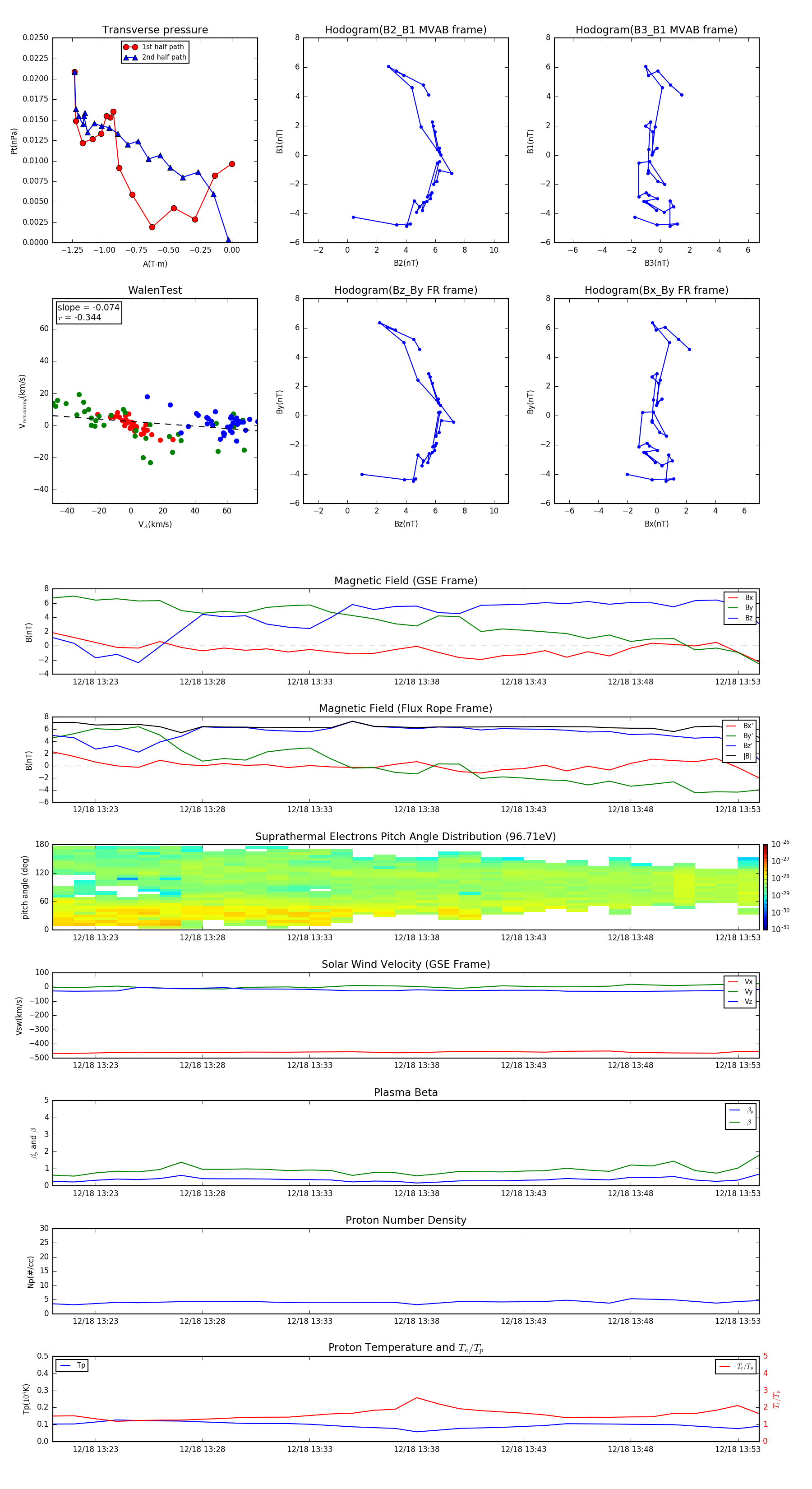Select the Vx legend entry in solar wind panel
The image size is (812, 1489).
740,981
